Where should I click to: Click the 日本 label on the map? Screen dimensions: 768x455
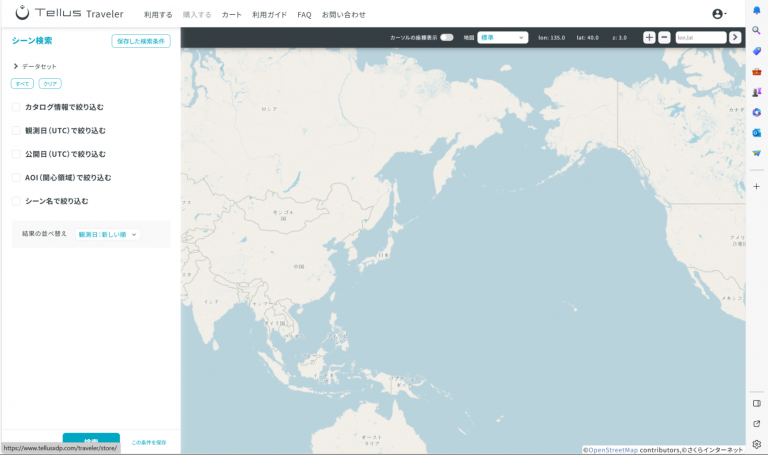click(x=384, y=255)
